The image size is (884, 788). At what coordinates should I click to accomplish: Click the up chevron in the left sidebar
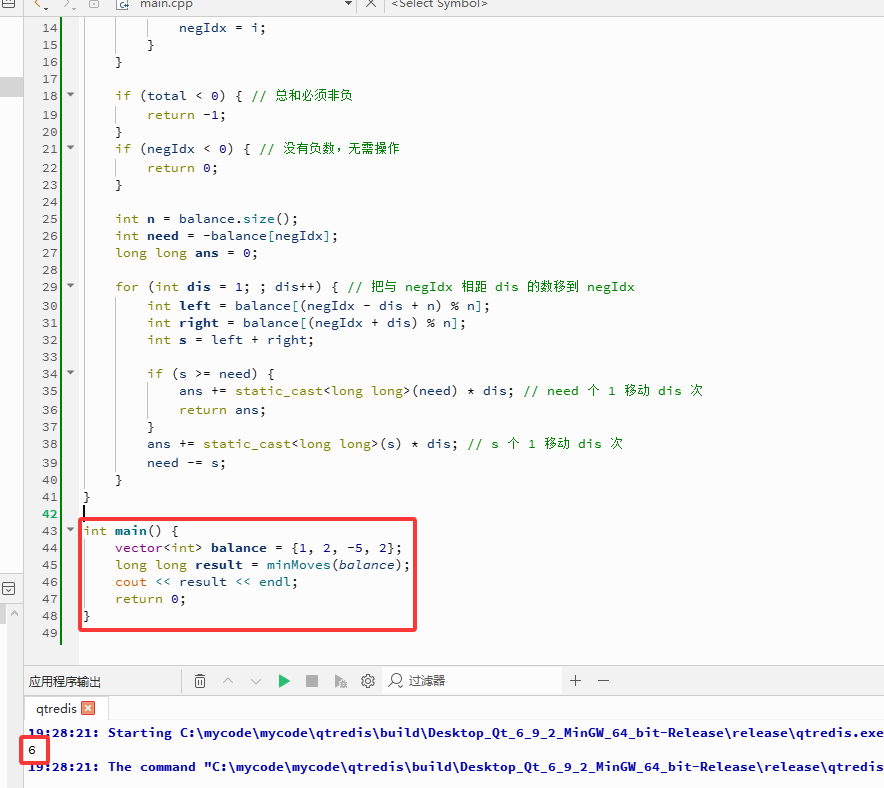(15, 613)
